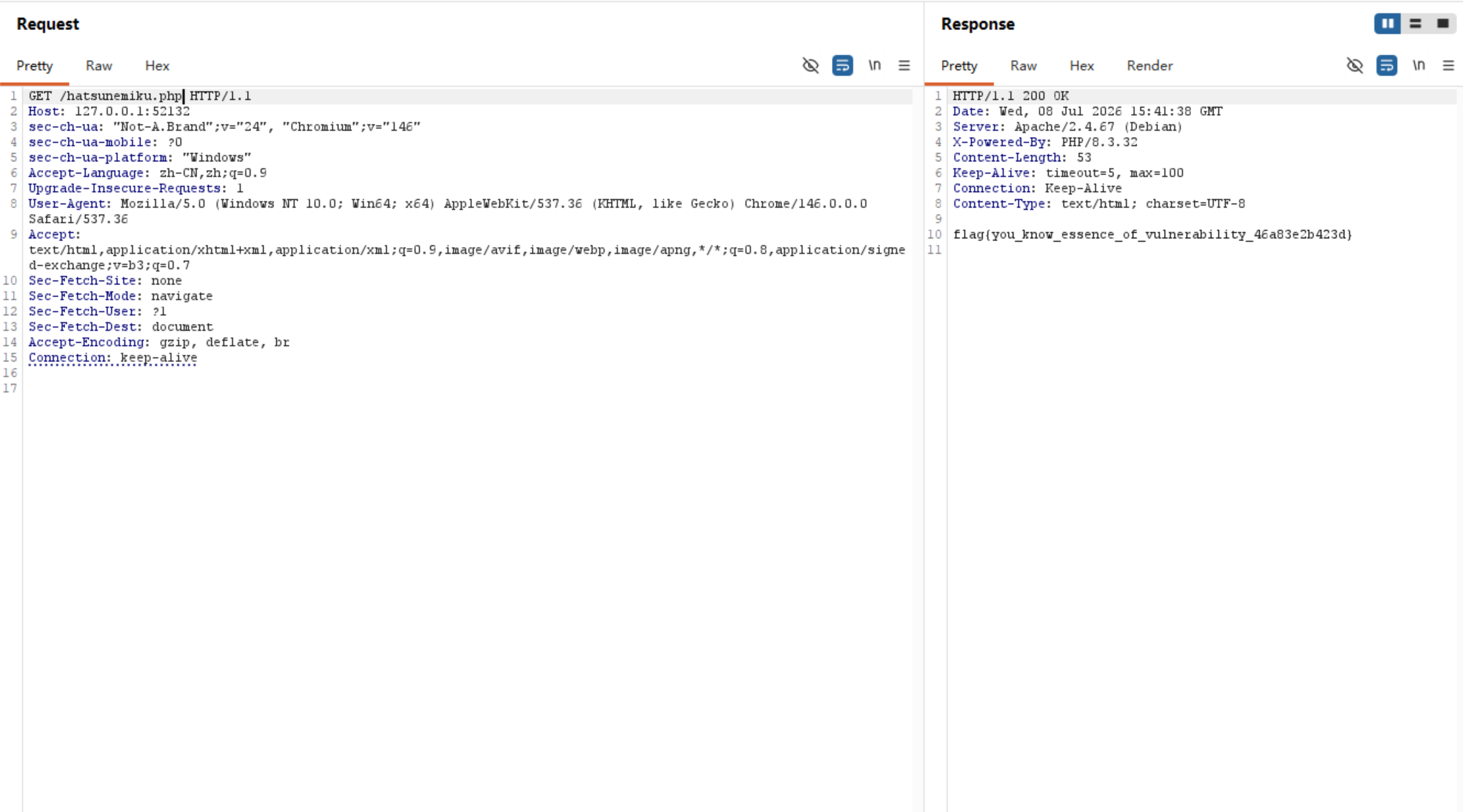Switch to combined single-panel layout
1463x812 pixels.
click(x=1442, y=23)
